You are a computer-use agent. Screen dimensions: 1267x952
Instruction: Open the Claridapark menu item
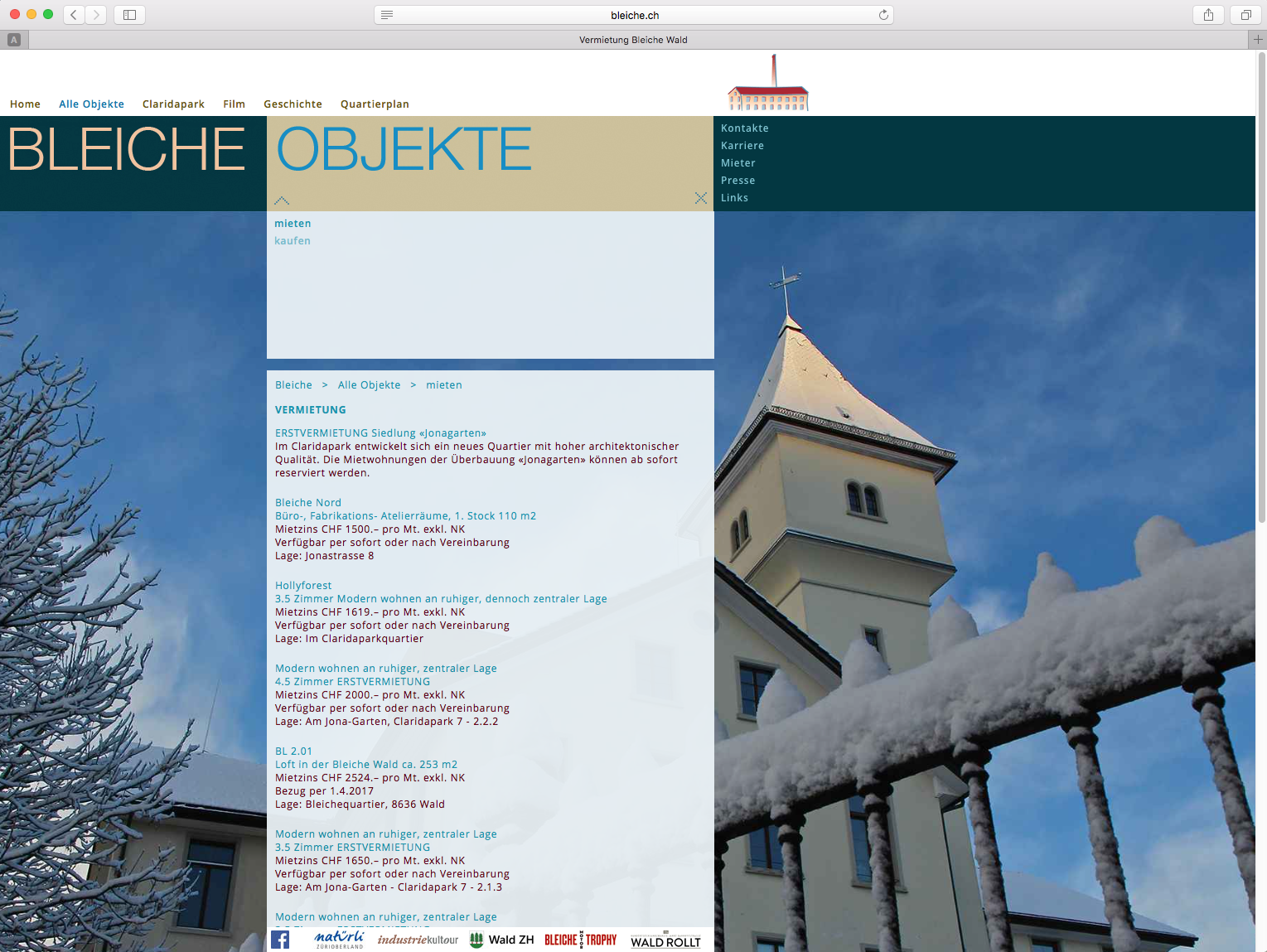(173, 104)
